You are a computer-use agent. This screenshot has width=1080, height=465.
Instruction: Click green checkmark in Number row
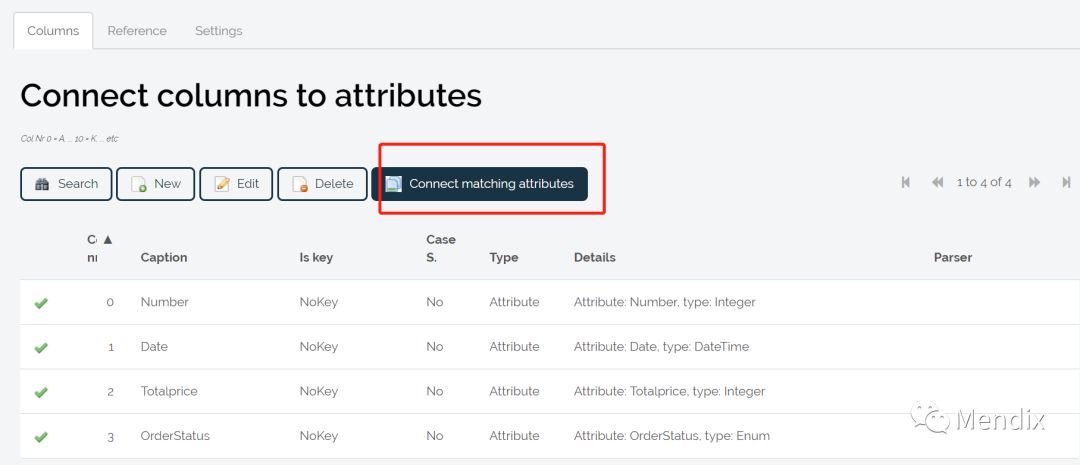pyautogui.click(x=41, y=302)
